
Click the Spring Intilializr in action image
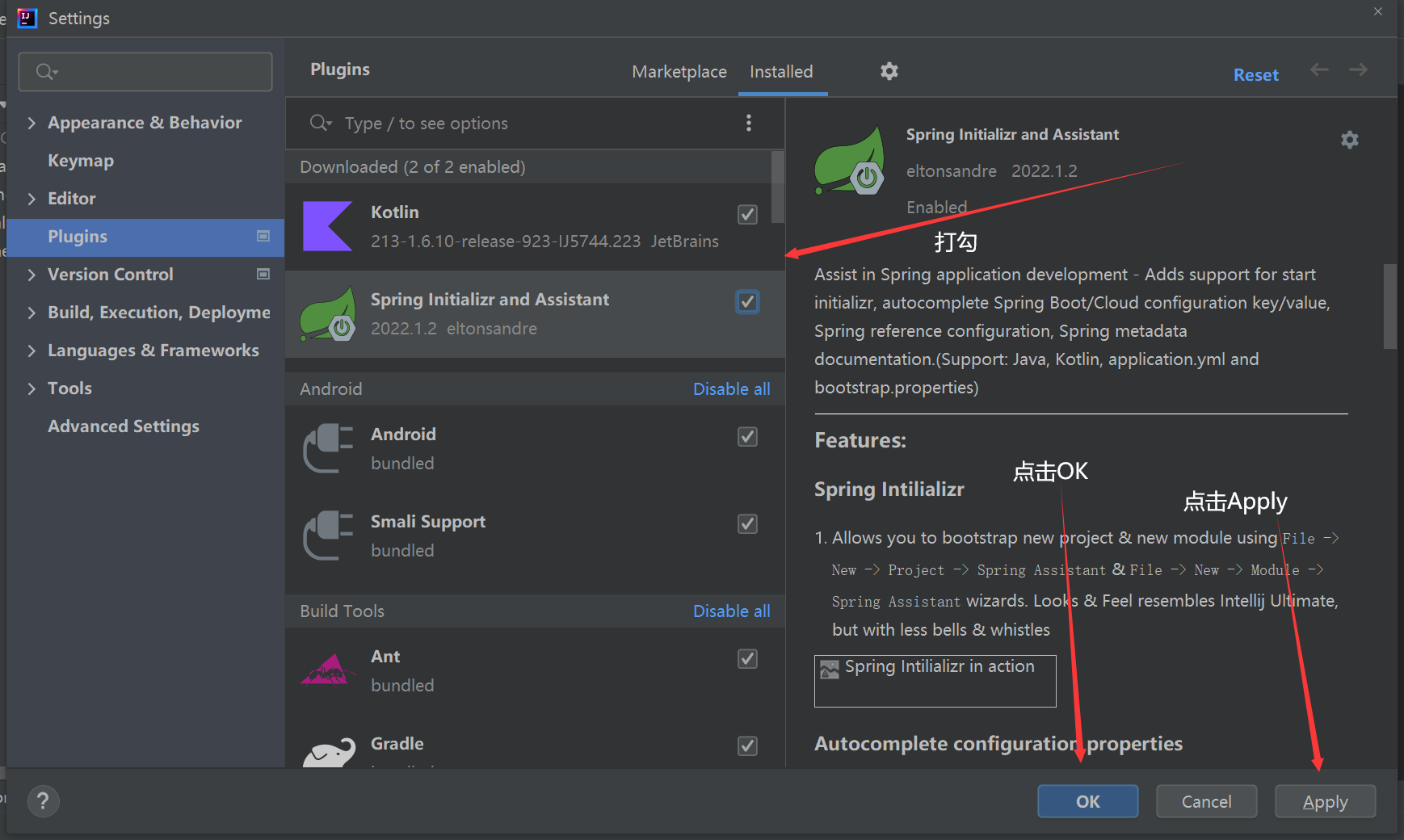click(935, 681)
